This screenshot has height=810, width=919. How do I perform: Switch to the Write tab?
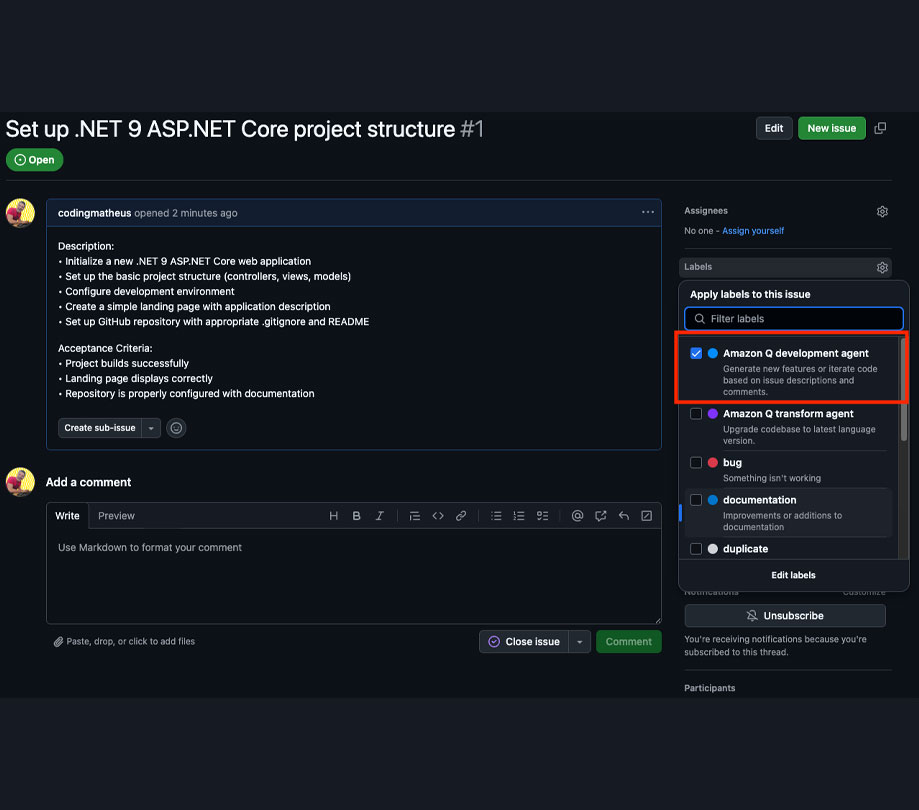[x=67, y=516]
